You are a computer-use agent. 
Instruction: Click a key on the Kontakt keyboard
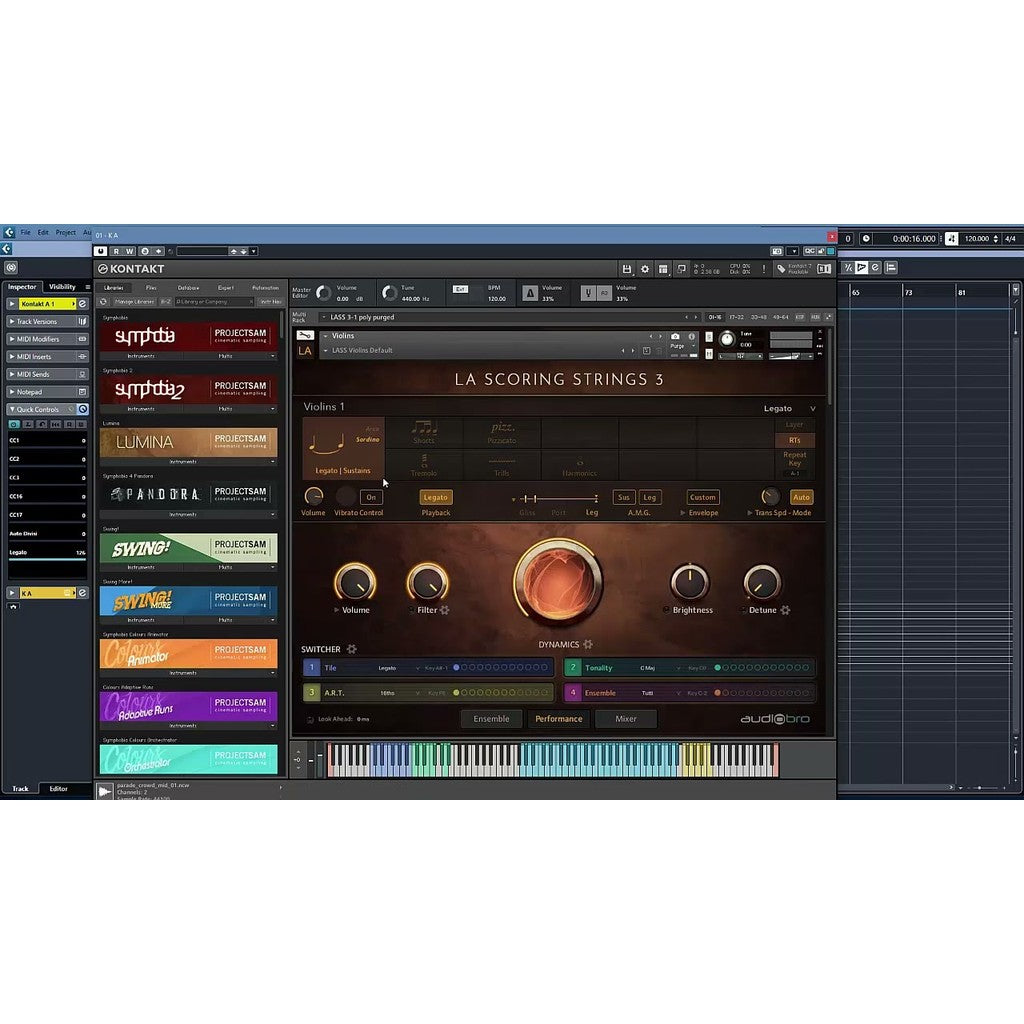click(552, 760)
